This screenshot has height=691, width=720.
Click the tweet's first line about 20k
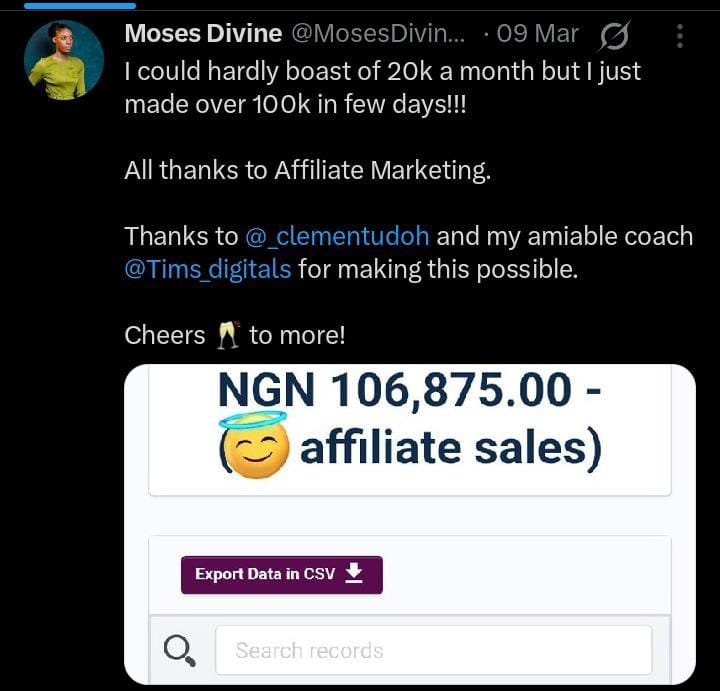(x=382, y=72)
